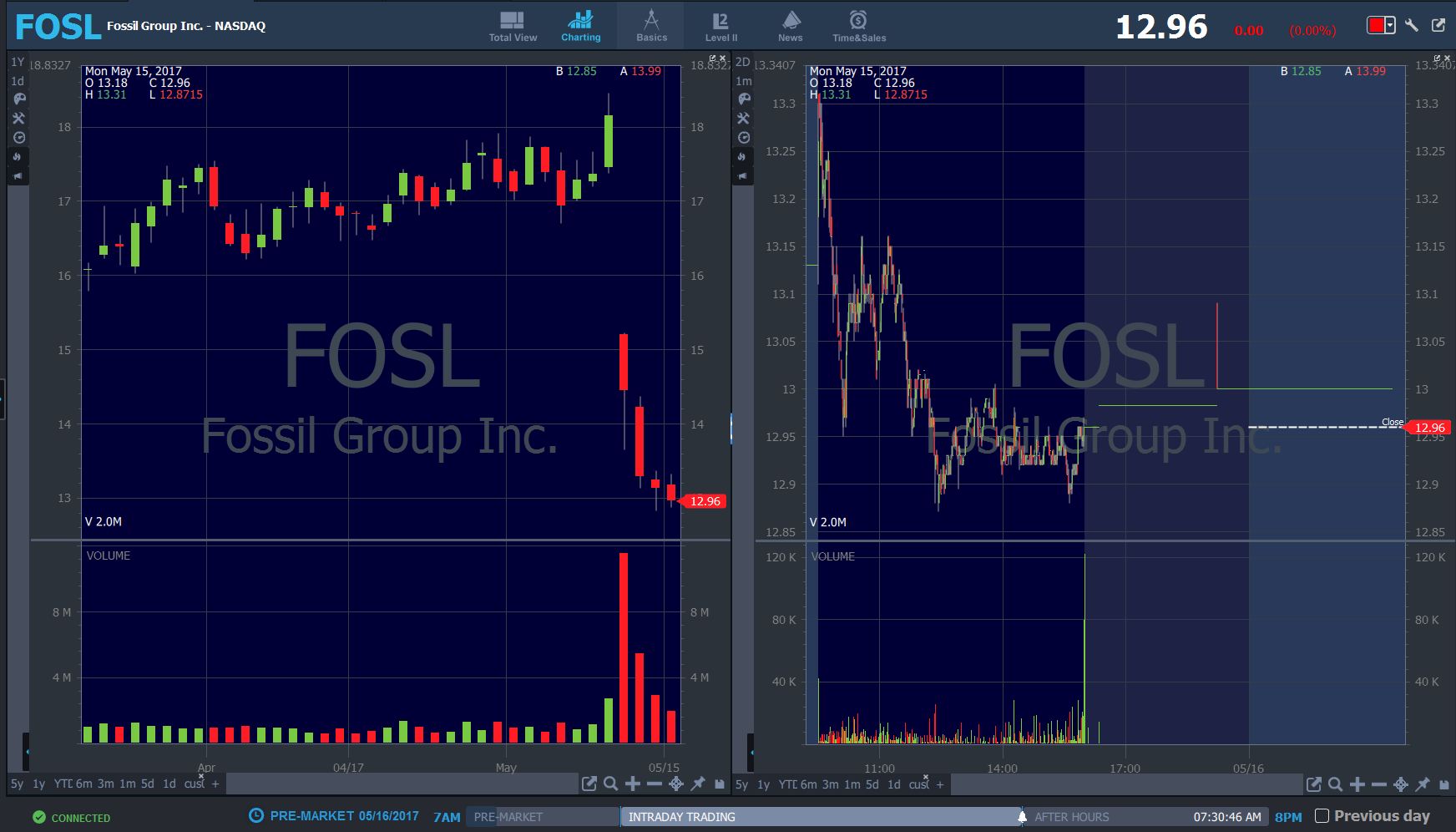Viewport: 1456px width, 832px height.
Task: Open the red color theme dropdown
Action: [x=1381, y=25]
